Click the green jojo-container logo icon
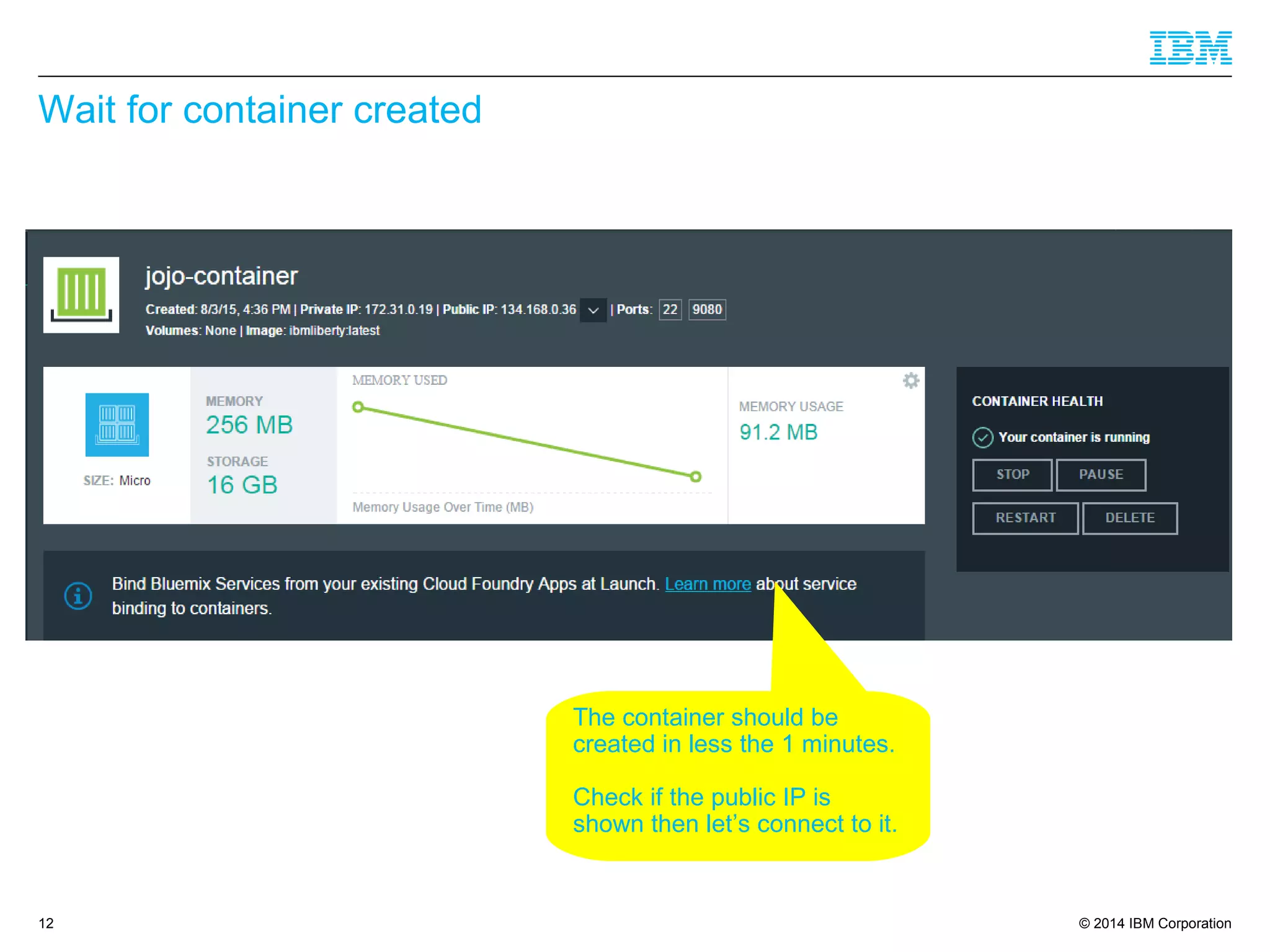Image resolution: width=1270 pixels, height=952 pixels. (81, 295)
